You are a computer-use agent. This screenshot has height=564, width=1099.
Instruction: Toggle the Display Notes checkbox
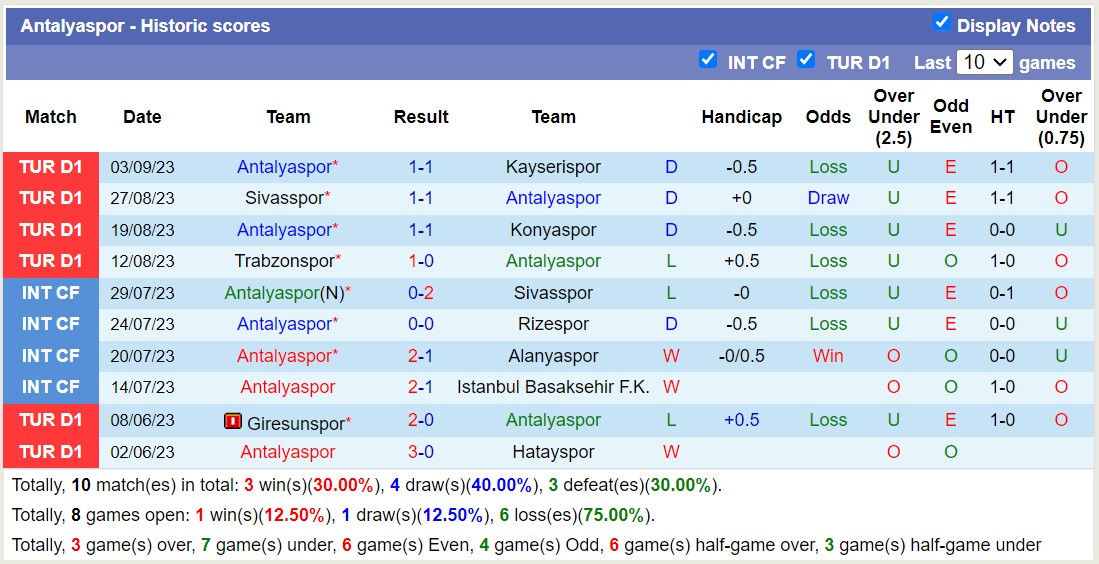[x=941, y=22]
